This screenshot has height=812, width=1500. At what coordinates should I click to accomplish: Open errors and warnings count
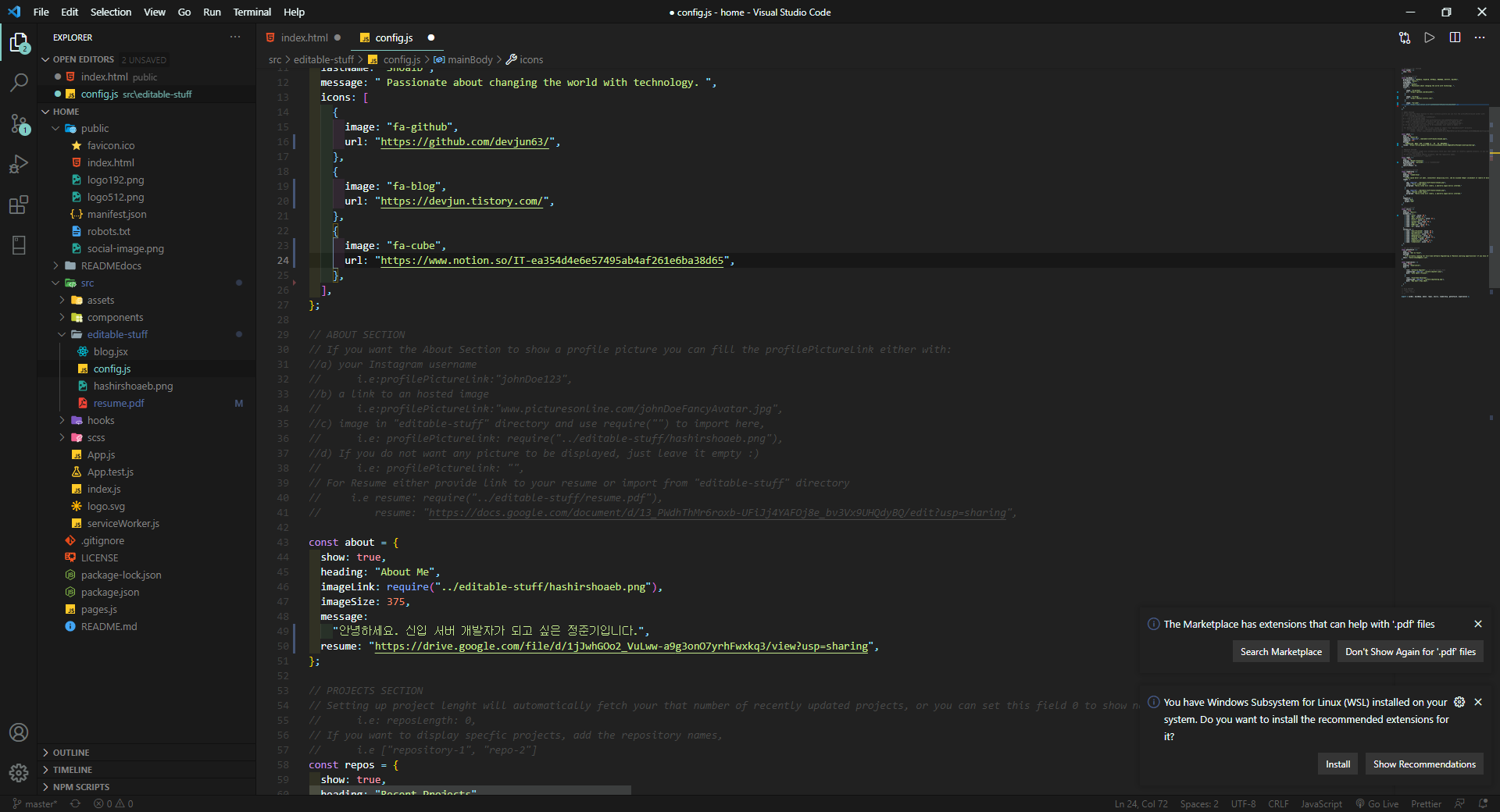click(x=113, y=803)
